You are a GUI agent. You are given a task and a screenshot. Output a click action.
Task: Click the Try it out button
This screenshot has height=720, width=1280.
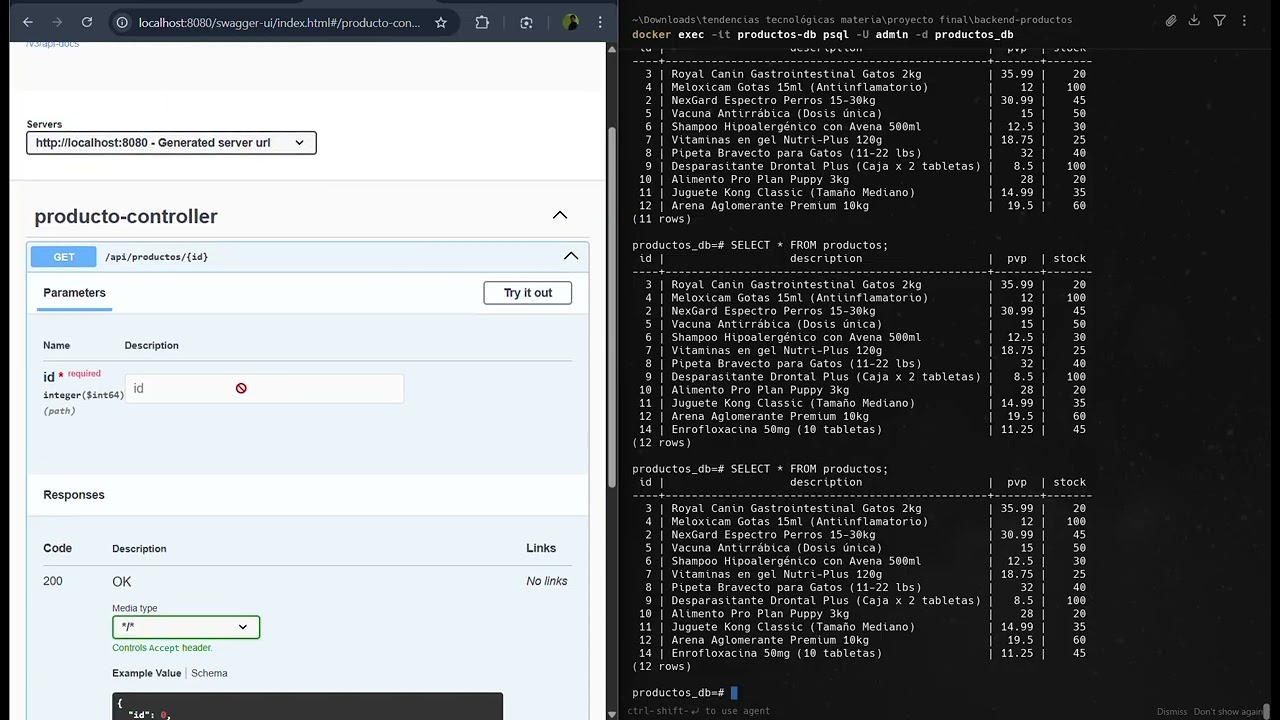pyautogui.click(x=528, y=293)
